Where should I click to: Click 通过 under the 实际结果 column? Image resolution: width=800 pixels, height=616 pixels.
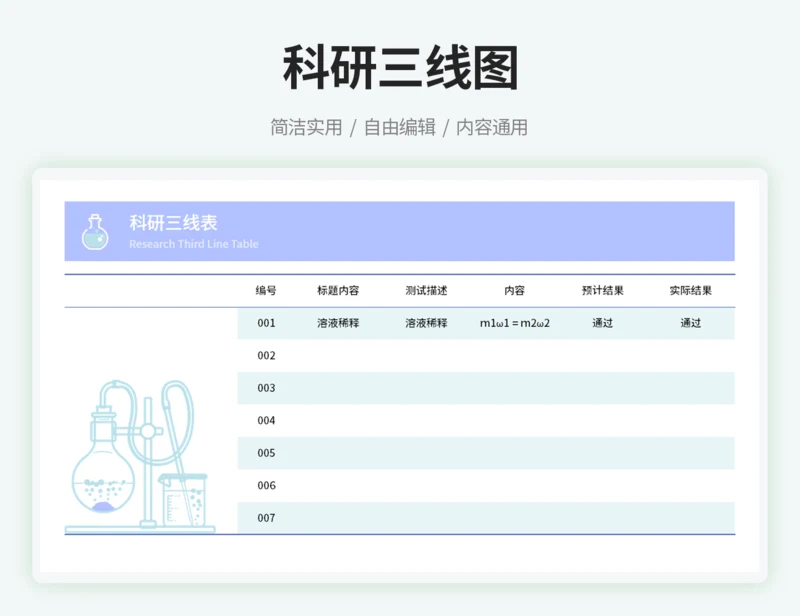tap(690, 323)
